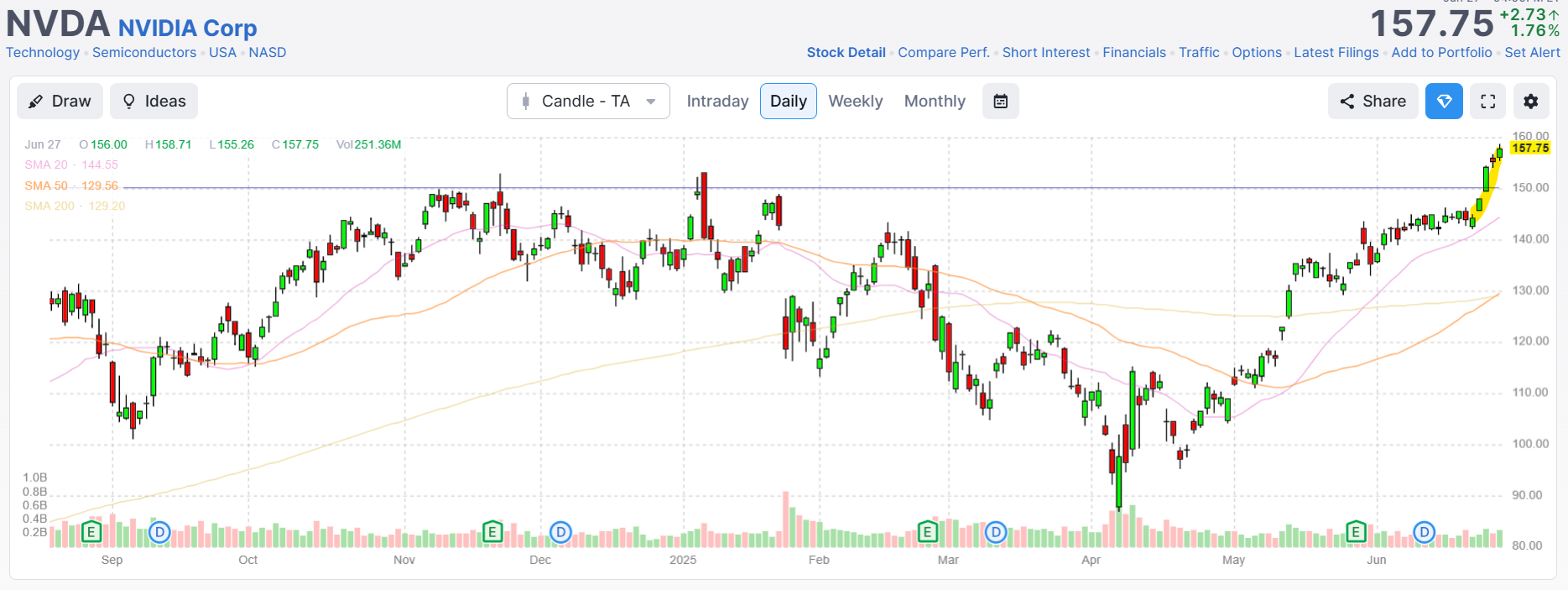Click the 157.75 yellow price tag on axis
Viewport: 1568px width, 590px height.
tap(1530, 148)
